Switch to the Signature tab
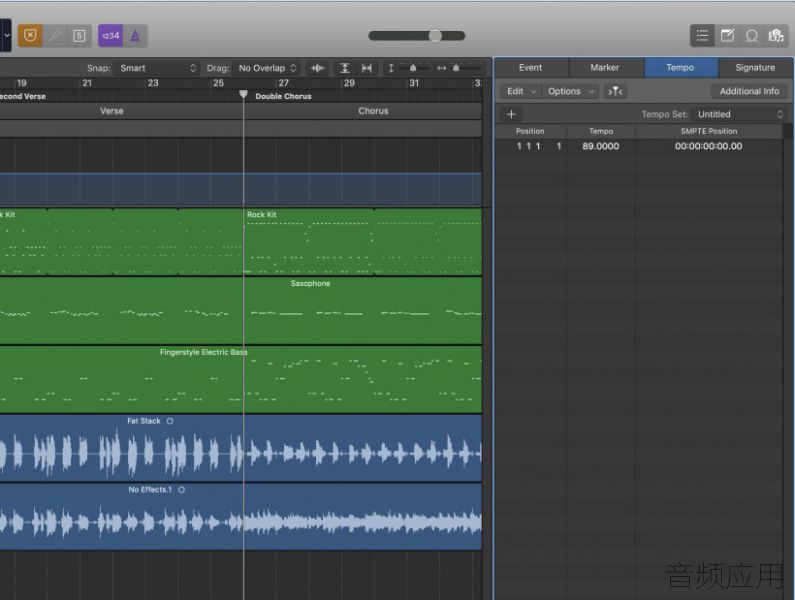 click(755, 67)
